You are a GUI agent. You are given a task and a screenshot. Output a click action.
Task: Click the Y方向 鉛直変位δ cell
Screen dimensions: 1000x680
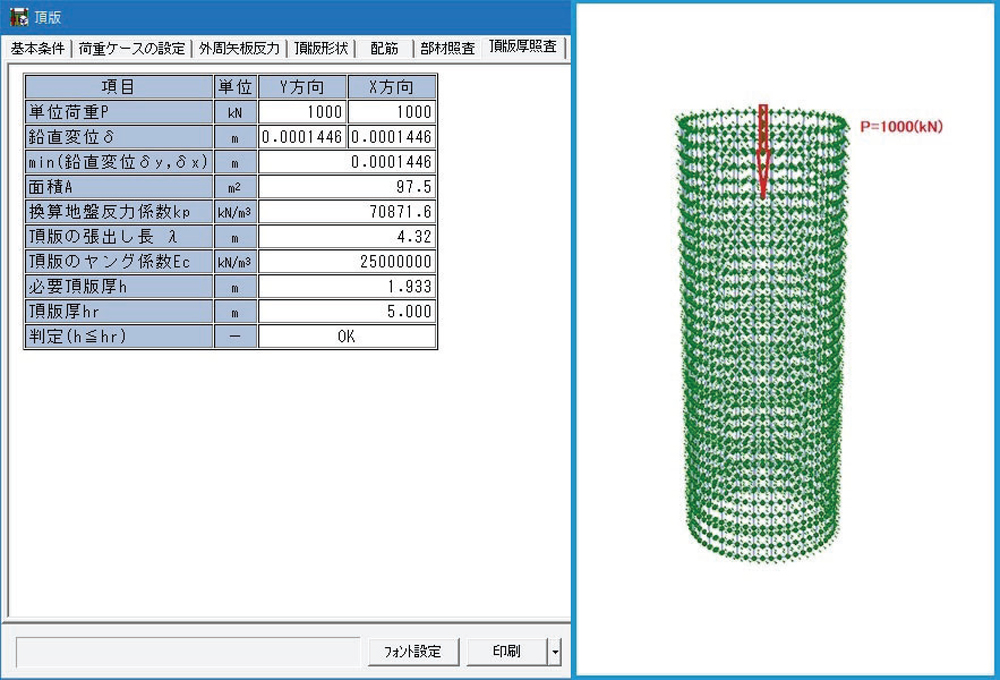coord(302,137)
